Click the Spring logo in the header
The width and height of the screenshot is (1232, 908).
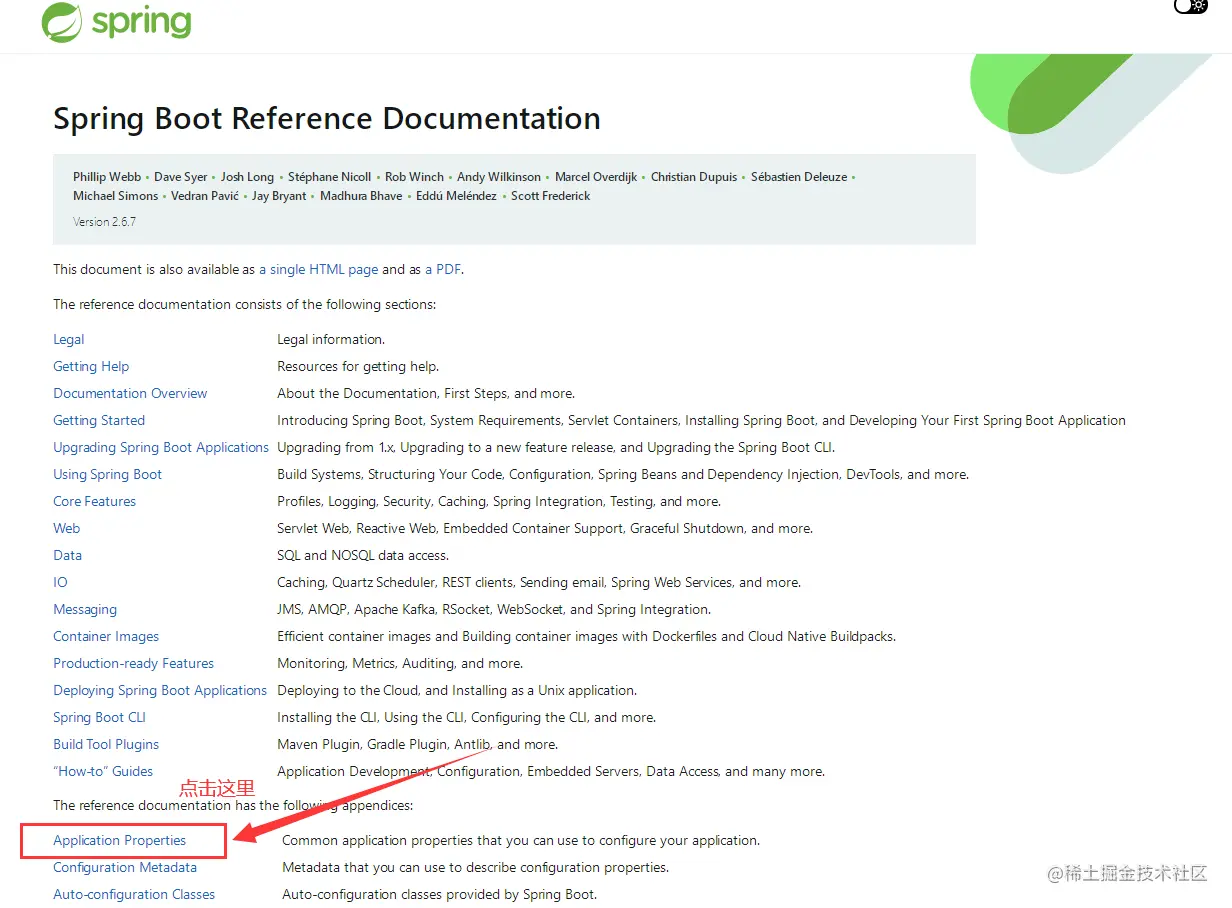tap(116, 22)
